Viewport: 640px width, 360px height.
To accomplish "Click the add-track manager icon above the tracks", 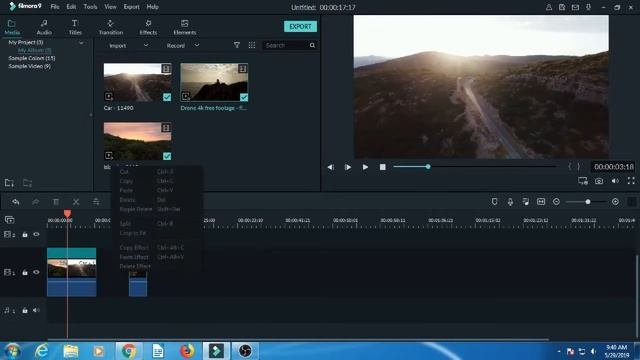I will coord(9,220).
